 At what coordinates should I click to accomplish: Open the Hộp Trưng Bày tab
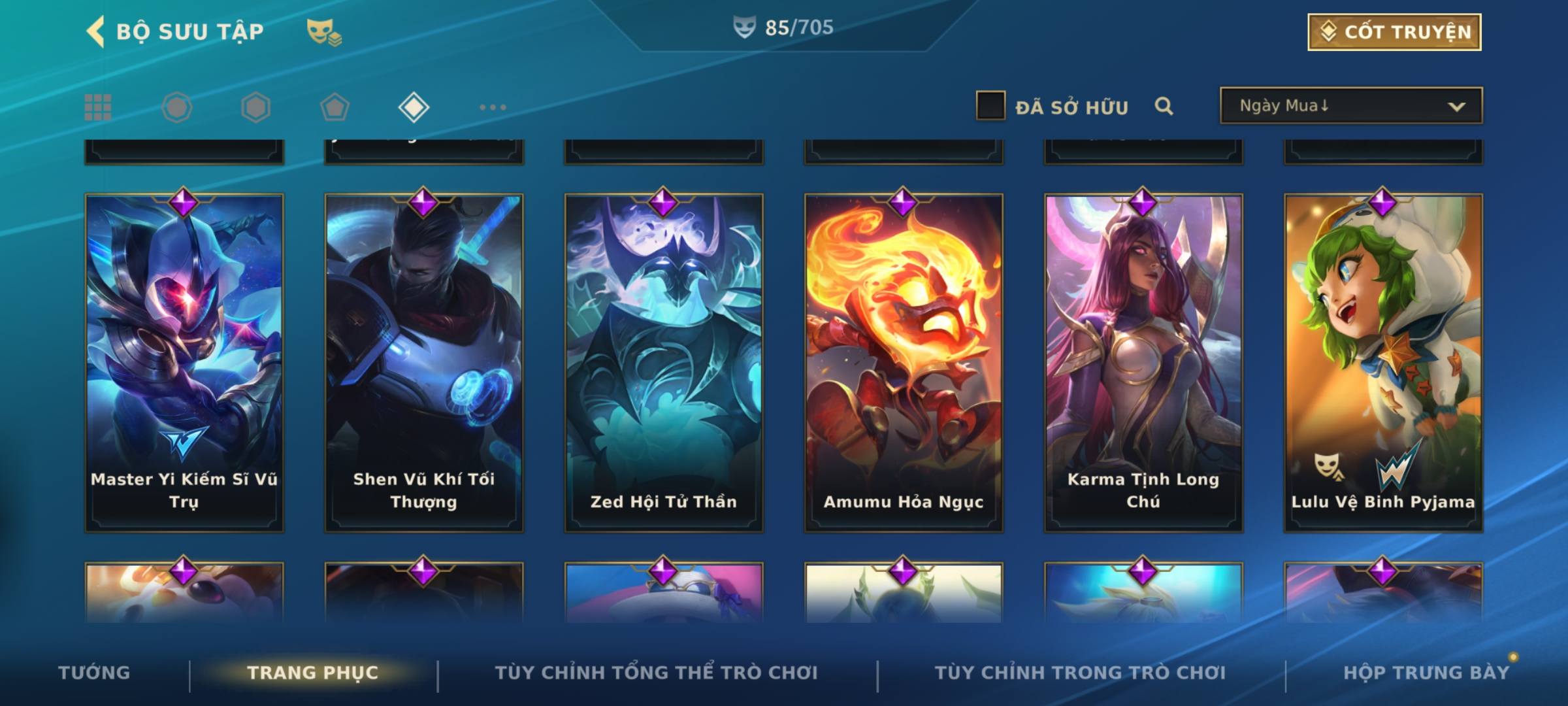point(1426,673)
